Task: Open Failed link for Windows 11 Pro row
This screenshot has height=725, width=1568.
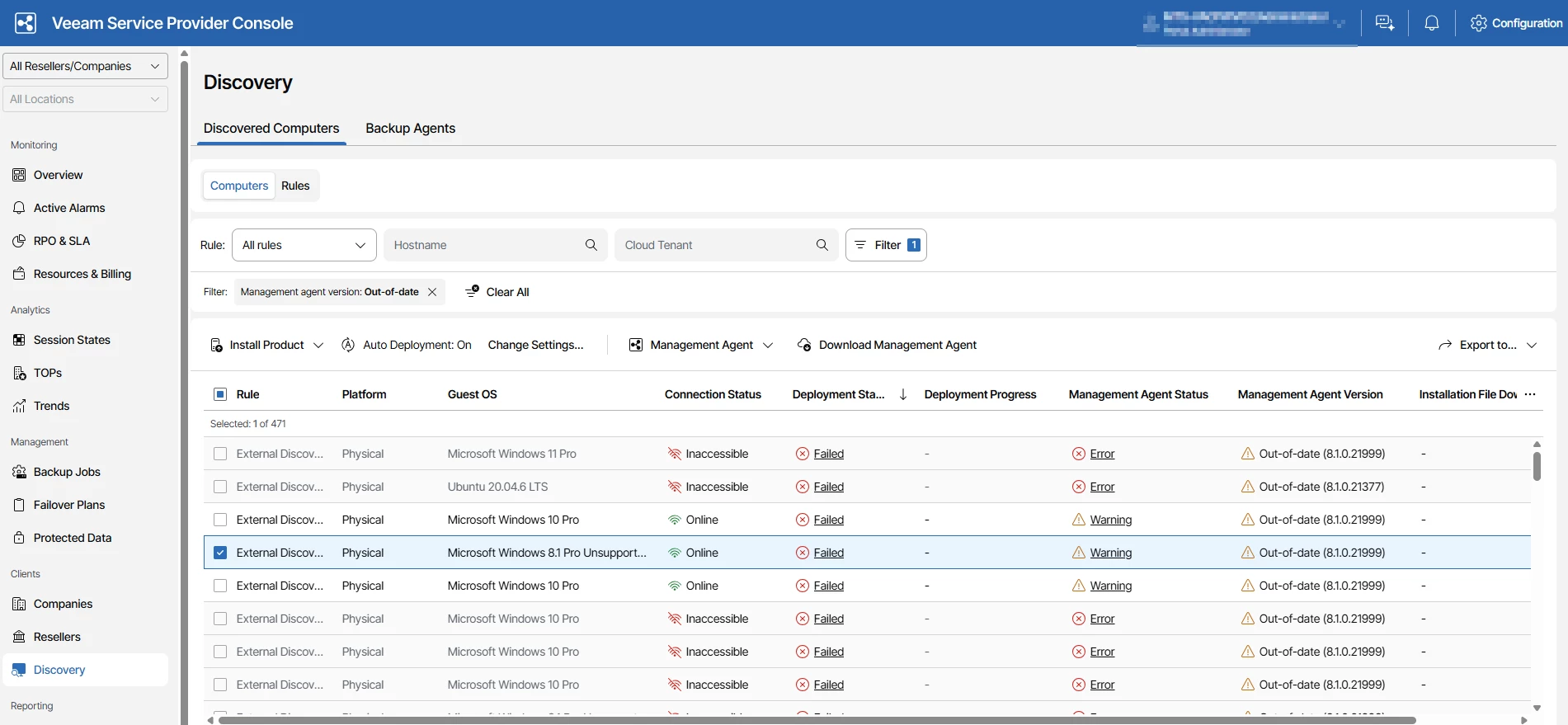Action: point(828,454)
